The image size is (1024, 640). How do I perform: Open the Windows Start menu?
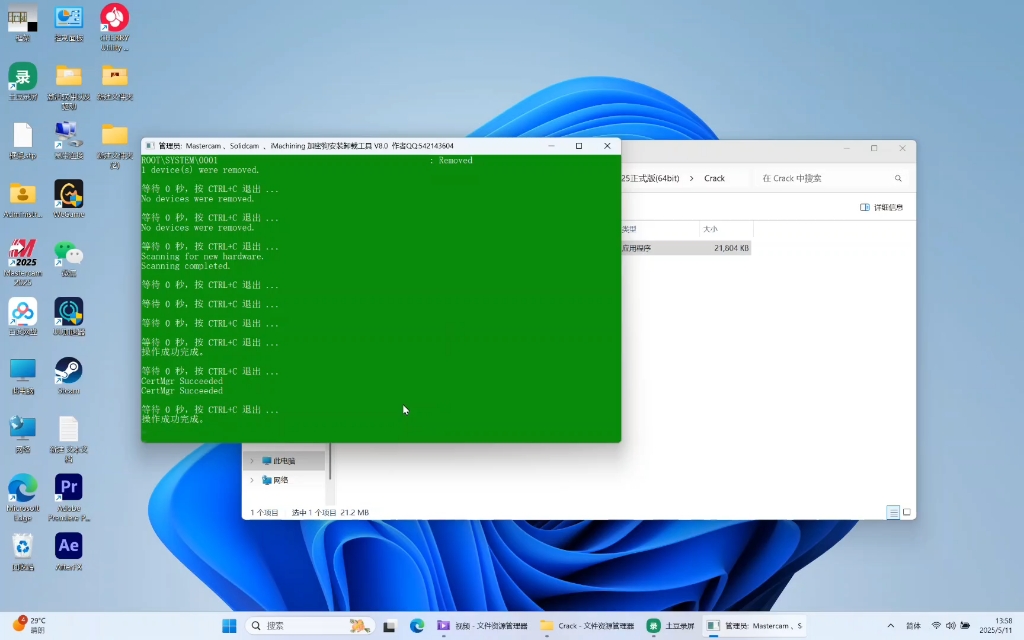tap(229, 626)
